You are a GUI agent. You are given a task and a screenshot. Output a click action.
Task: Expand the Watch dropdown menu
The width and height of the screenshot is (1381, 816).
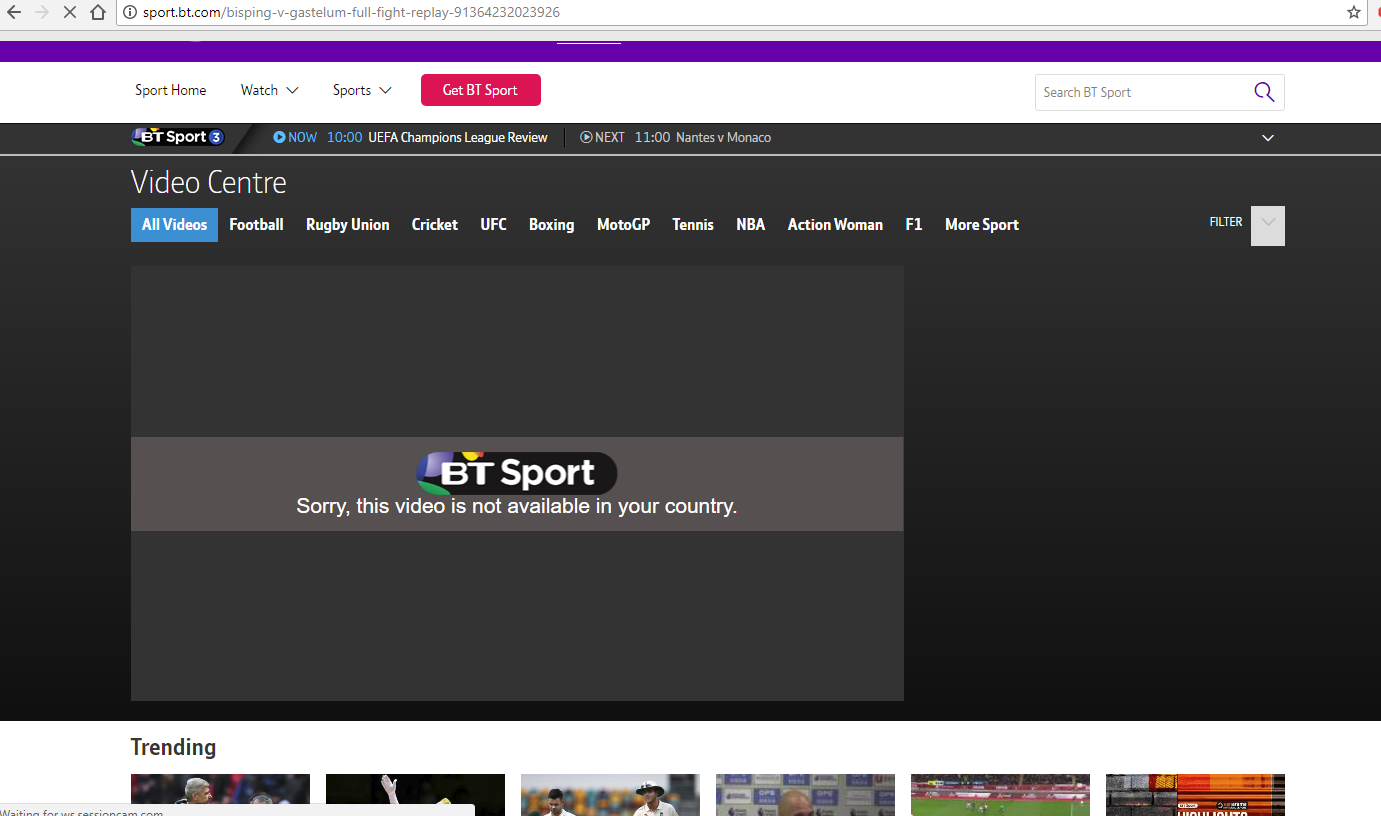click(270, 90)
